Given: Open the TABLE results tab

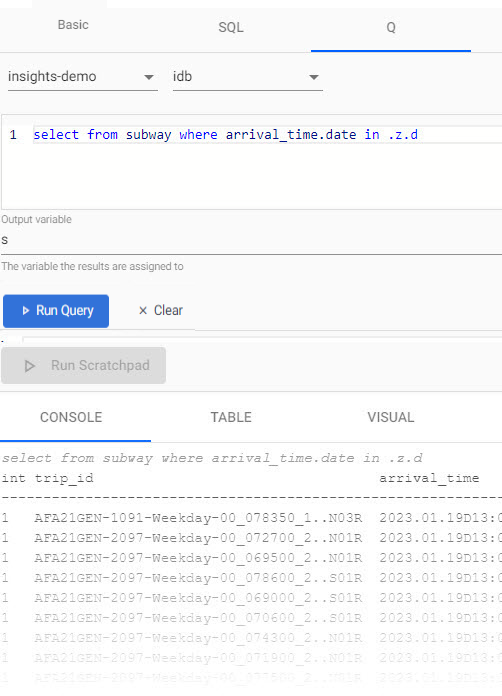Looking at the screenshot, I should click(x=231, y=417).
